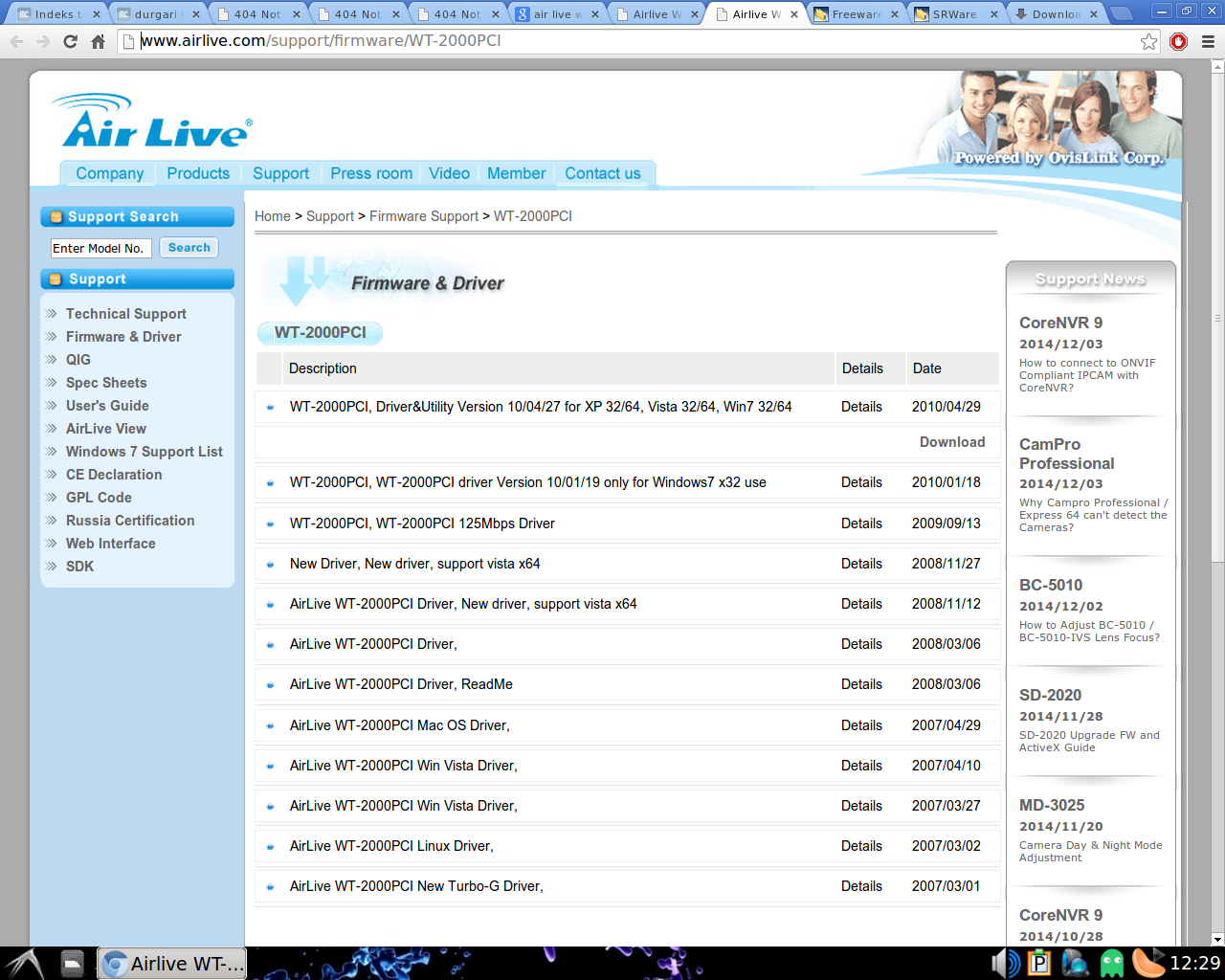Click the AirLive logo
This screenshot has width=1225, height=980.
tap(153, 122)
